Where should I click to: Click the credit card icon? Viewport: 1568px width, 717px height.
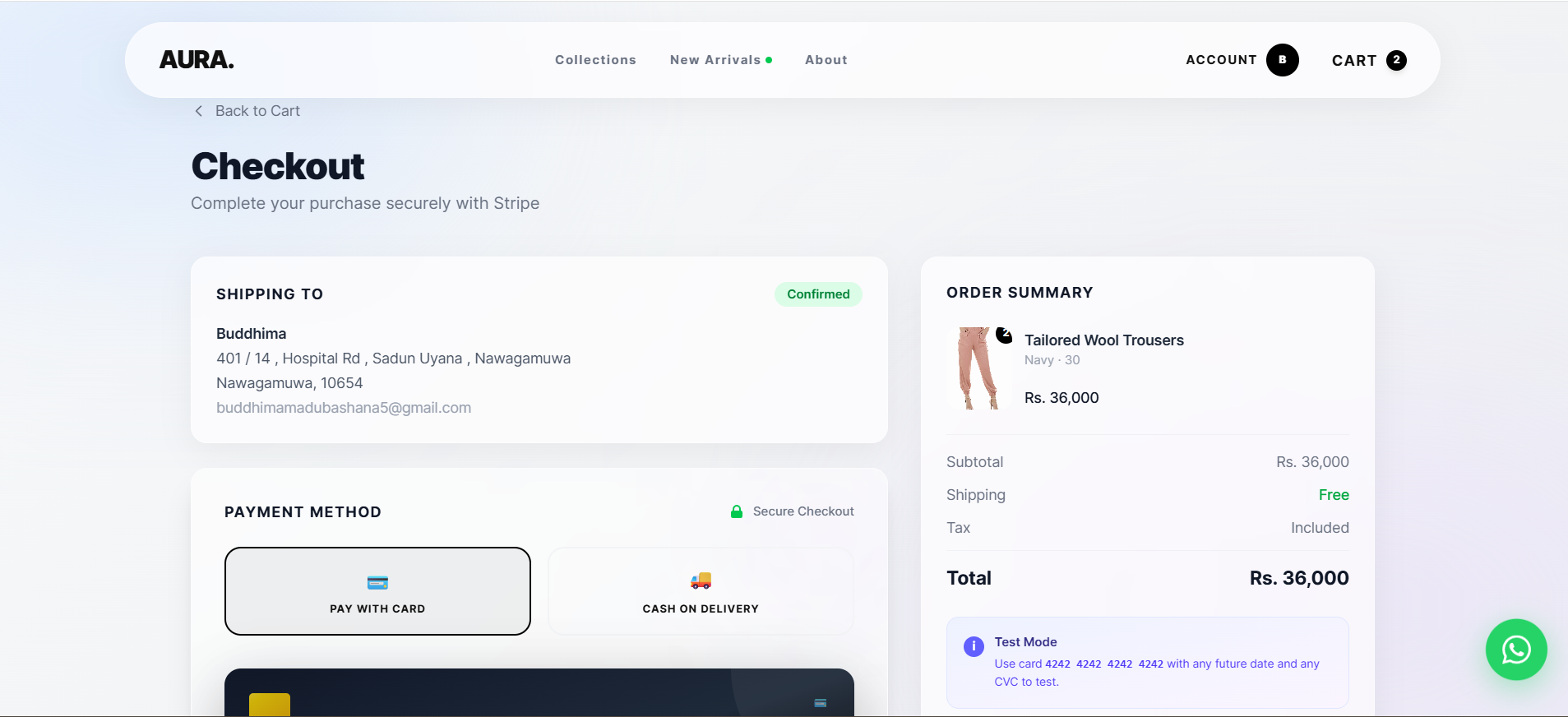[x=377, y=582]
